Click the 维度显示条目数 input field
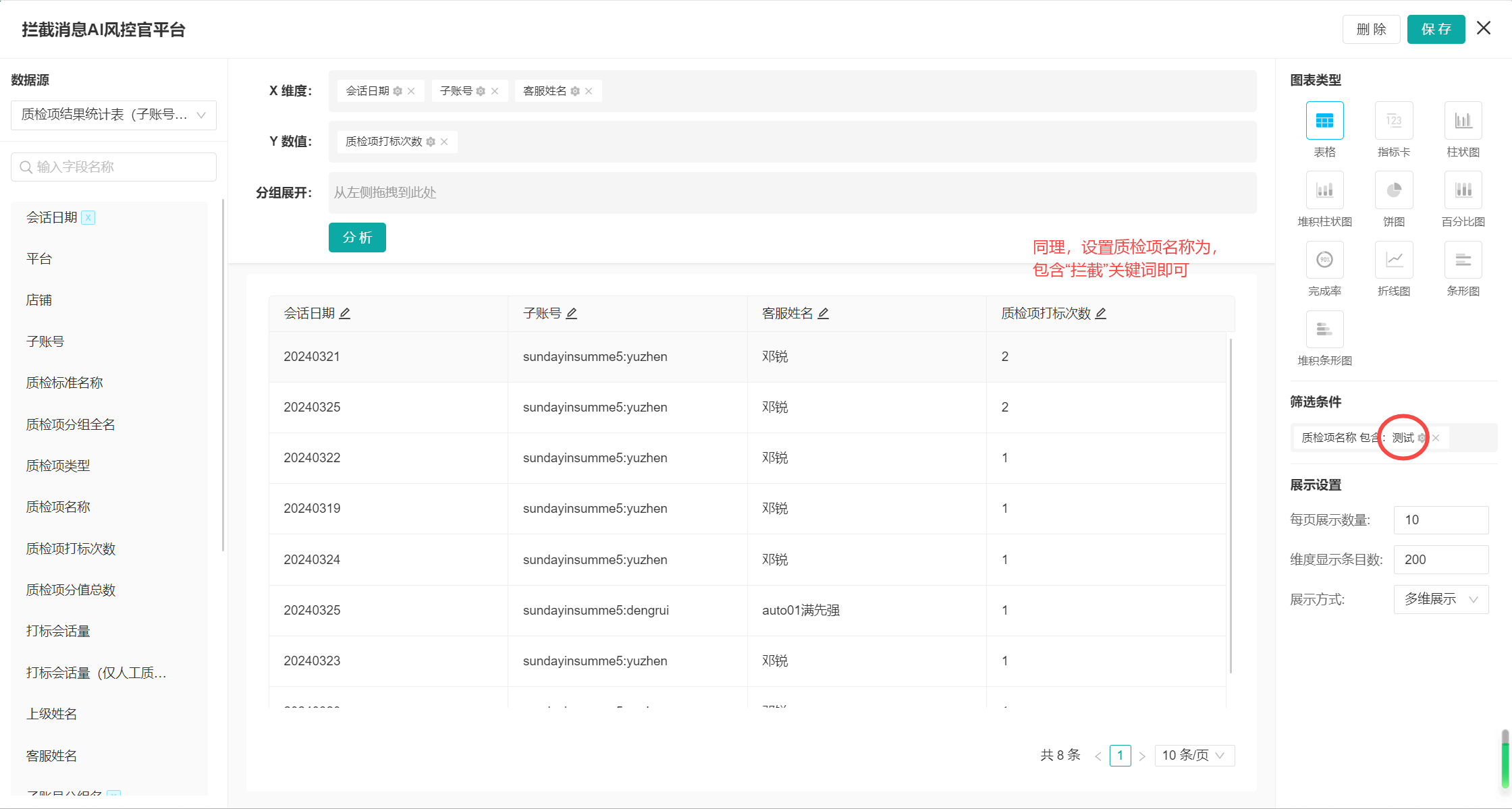The height and width of the screenshot is (809, 1512). coord(1441,559)
